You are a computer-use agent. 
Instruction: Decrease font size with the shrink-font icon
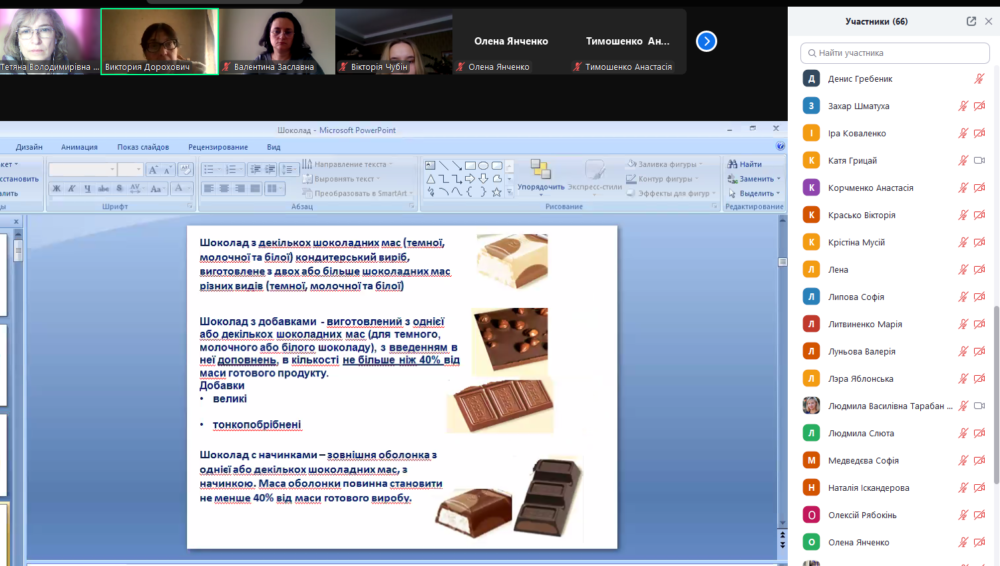coord(167,170)
